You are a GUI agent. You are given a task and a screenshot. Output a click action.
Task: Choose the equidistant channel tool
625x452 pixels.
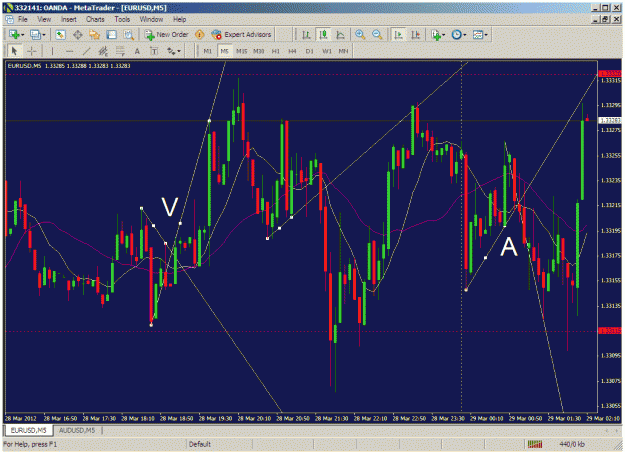click(103, 51)
